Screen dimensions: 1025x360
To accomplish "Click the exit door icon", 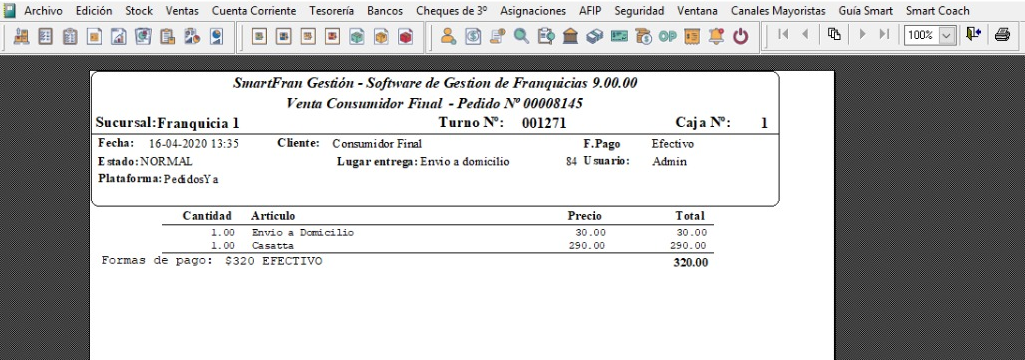I will pos(973,35).
